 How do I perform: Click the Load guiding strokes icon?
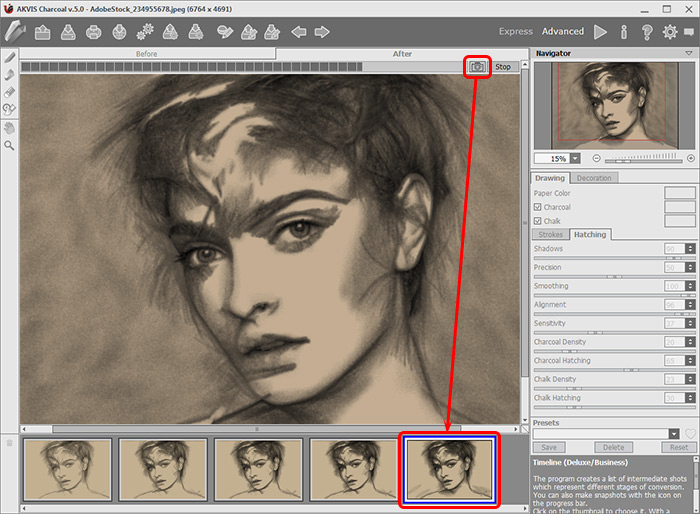pos(249,32)
